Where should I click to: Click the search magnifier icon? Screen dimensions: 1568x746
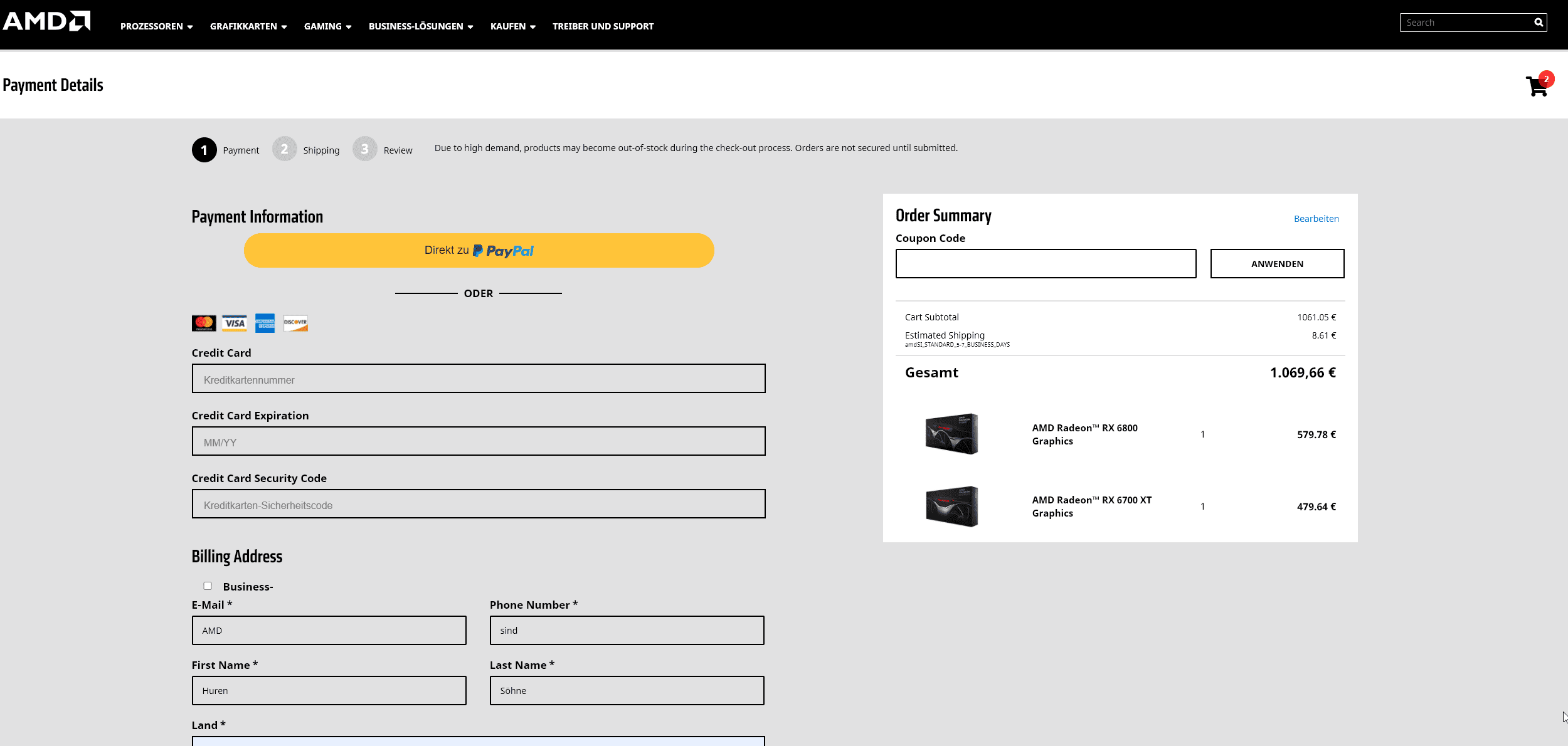coord(1538,23)
